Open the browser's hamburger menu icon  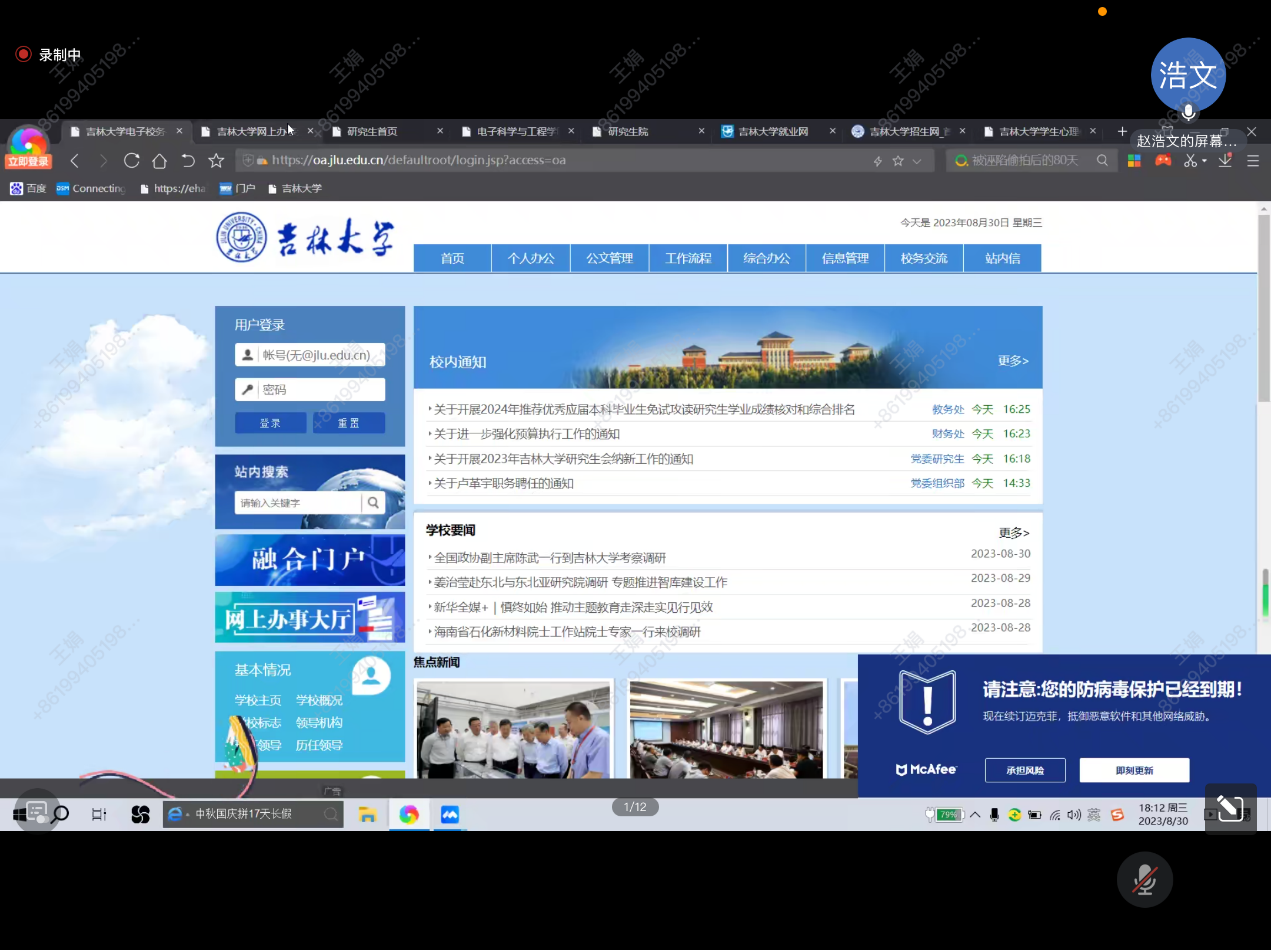1252,161
